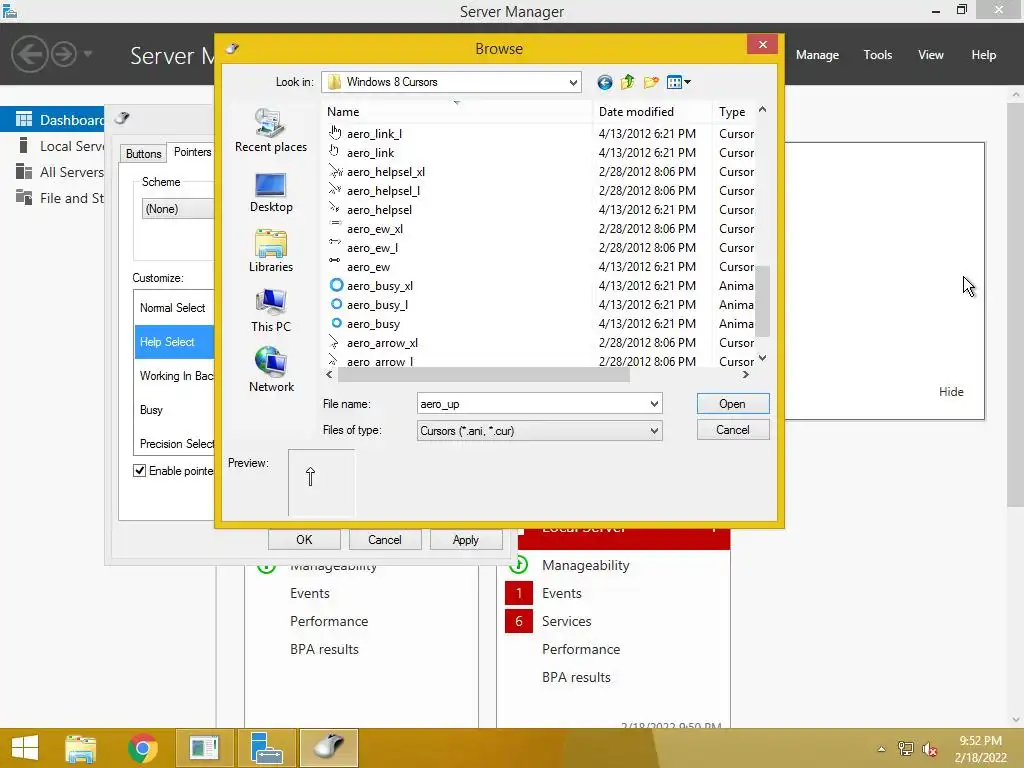Click the vertical scrollbar in file list

(x=761, y=300)
